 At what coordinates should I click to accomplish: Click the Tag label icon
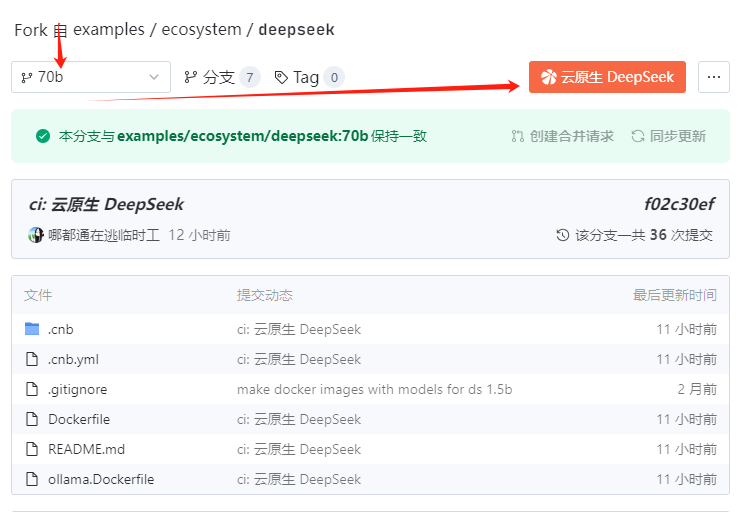(x=281, y=77)
